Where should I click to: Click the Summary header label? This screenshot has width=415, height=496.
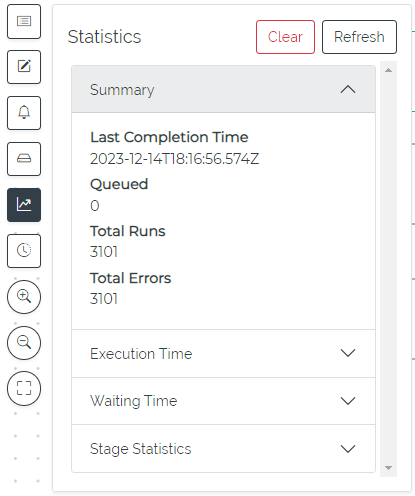[122, 90]
